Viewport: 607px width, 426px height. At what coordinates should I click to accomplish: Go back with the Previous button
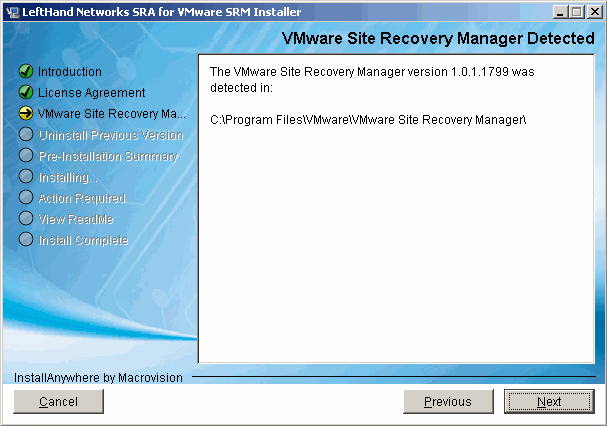[447, 402]
